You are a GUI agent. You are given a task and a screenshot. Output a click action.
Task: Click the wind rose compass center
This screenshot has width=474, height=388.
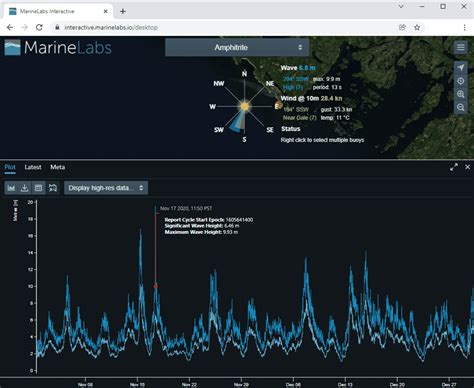(245, 106)
